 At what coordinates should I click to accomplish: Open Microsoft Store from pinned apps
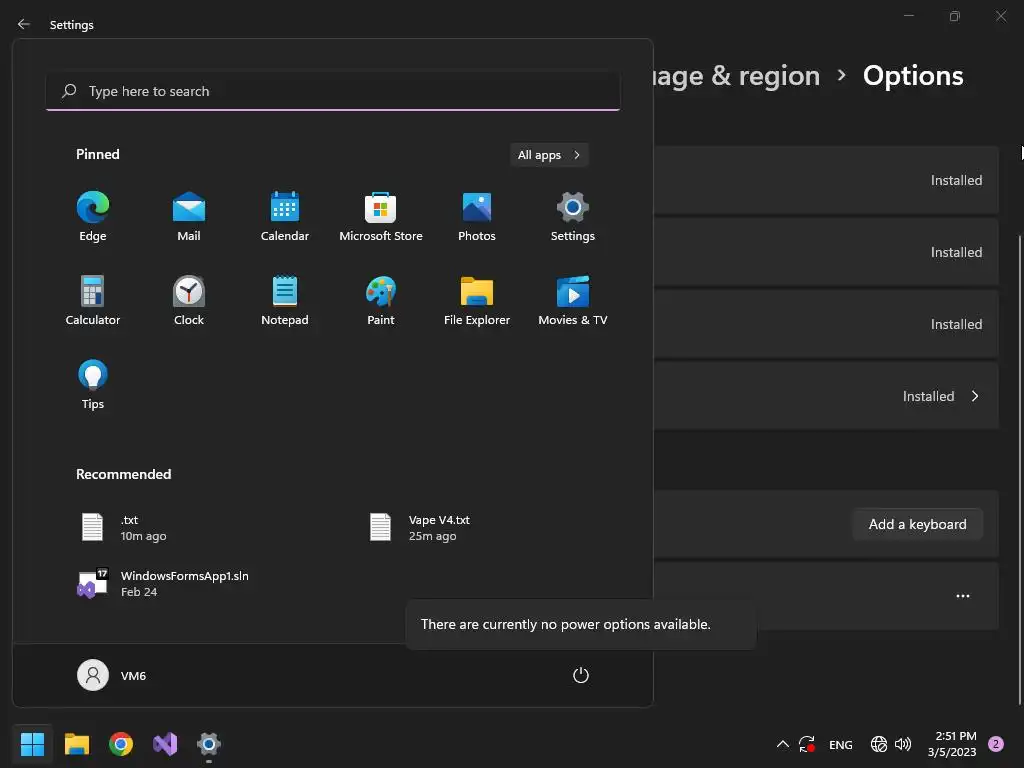(x=381, y=217)
